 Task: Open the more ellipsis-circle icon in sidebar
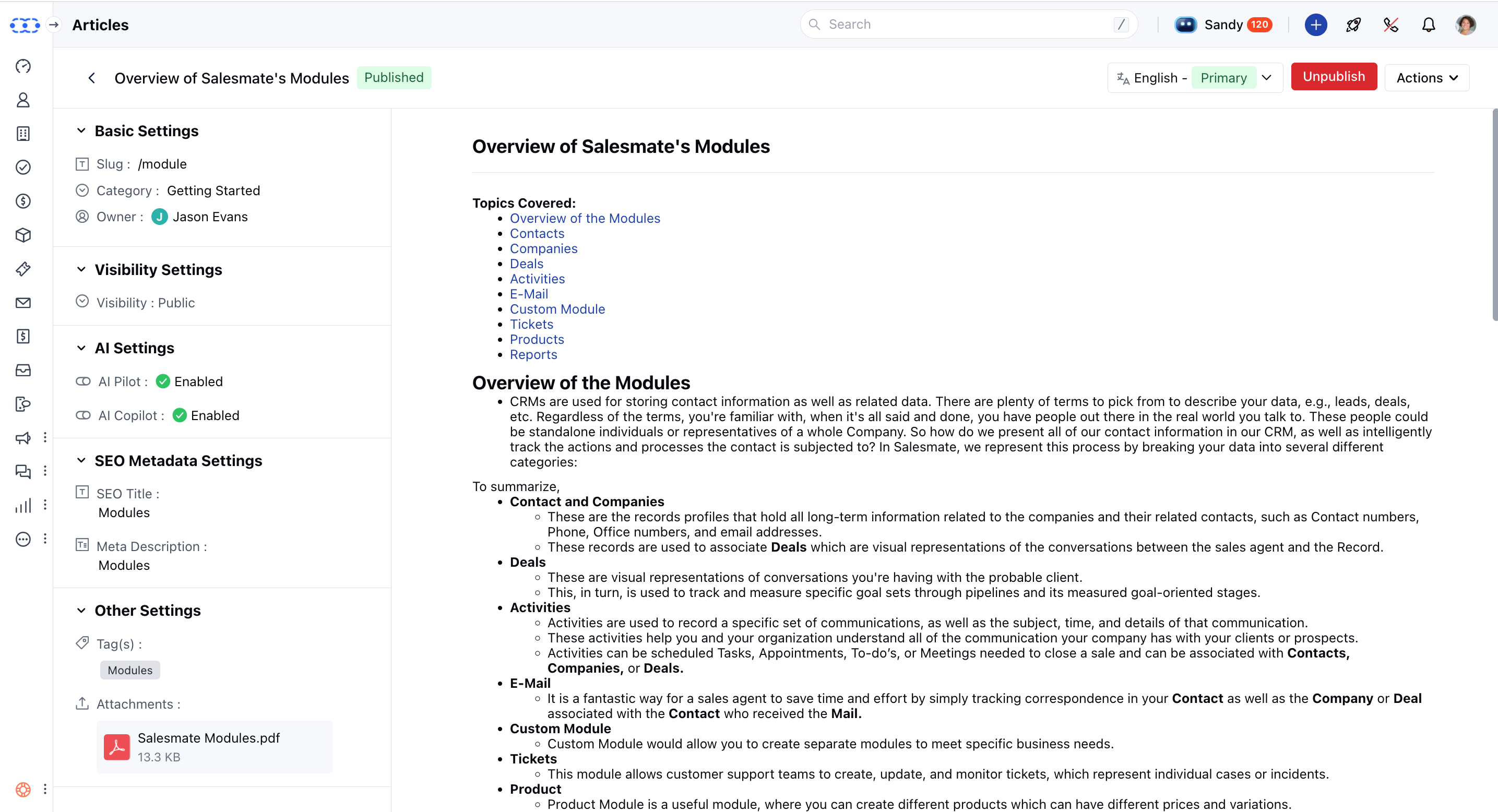coord(23,539)
